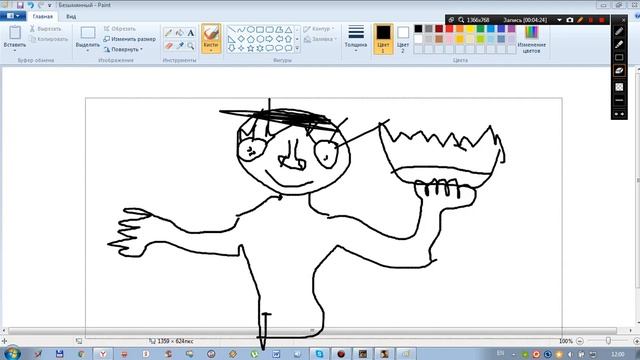The width and height of the screenshot is (640, 360).
Task: Choose the Five-point star shape
Action: [250, 48]
